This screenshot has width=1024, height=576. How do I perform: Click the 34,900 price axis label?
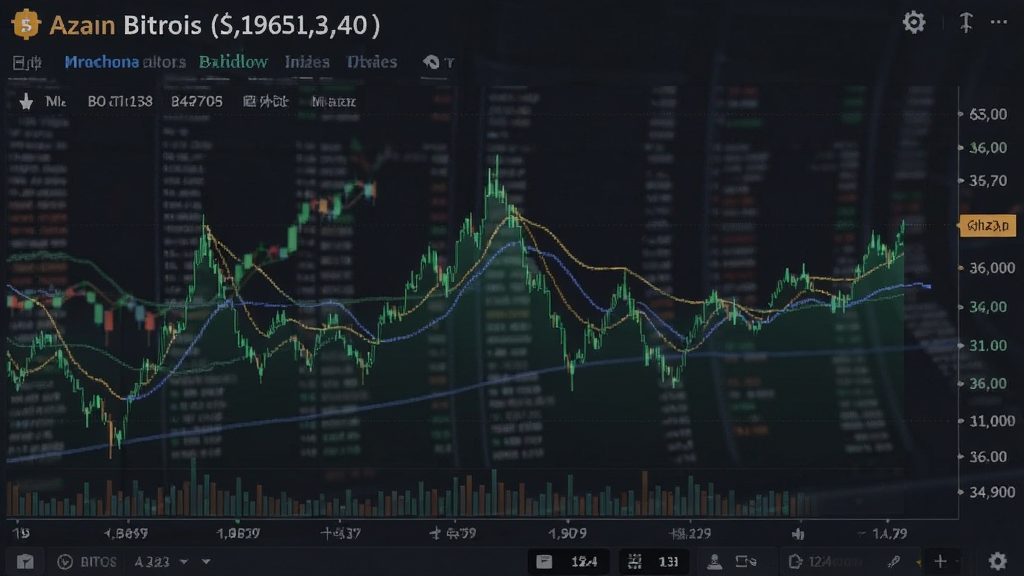[992, 492]
